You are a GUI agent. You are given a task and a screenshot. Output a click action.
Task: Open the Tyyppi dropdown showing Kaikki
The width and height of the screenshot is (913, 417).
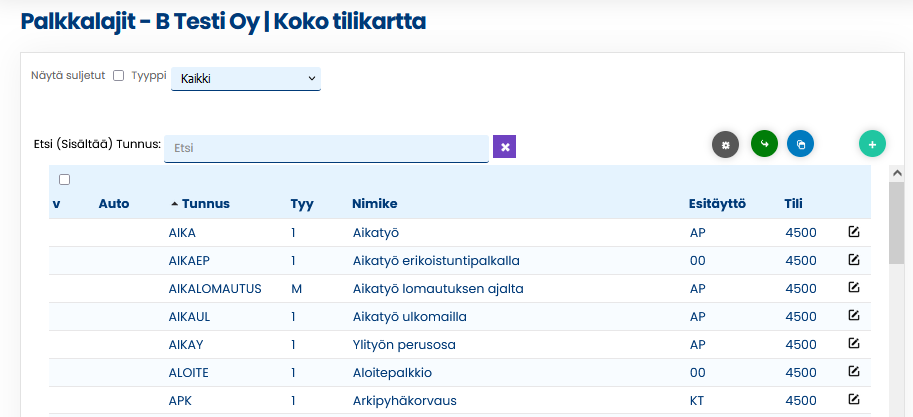click(246, 79)
